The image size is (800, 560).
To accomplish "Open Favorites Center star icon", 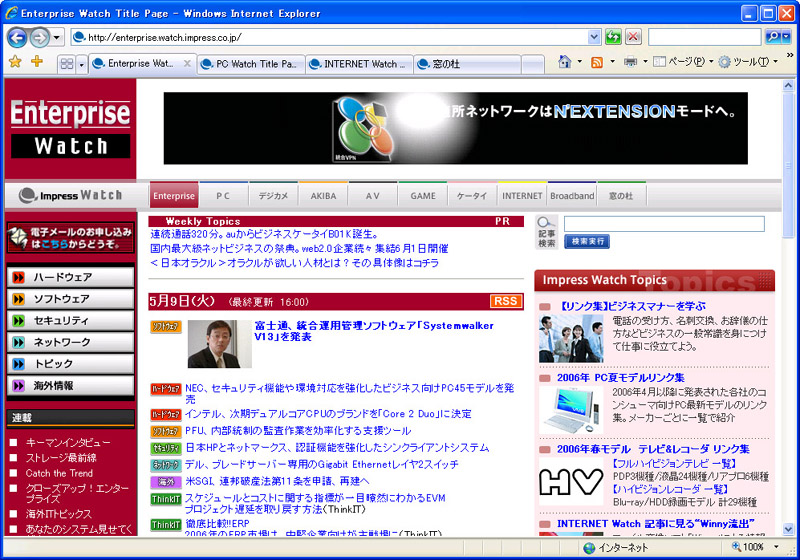I will click(16, 62).
